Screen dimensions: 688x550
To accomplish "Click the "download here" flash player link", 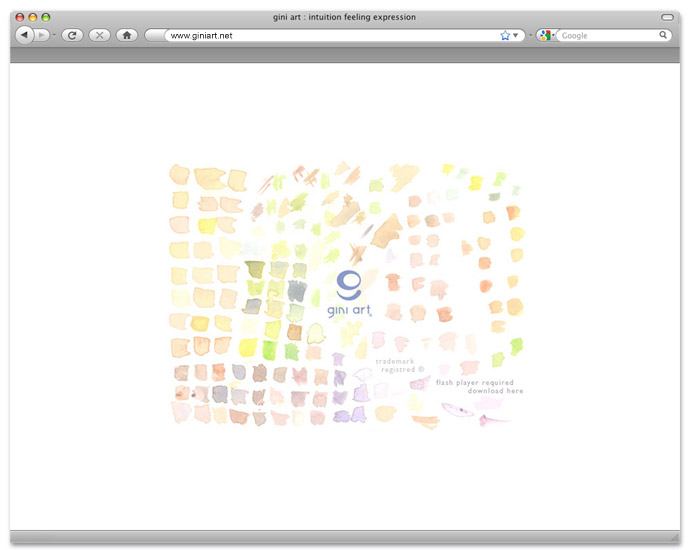I will pos(495,391).
